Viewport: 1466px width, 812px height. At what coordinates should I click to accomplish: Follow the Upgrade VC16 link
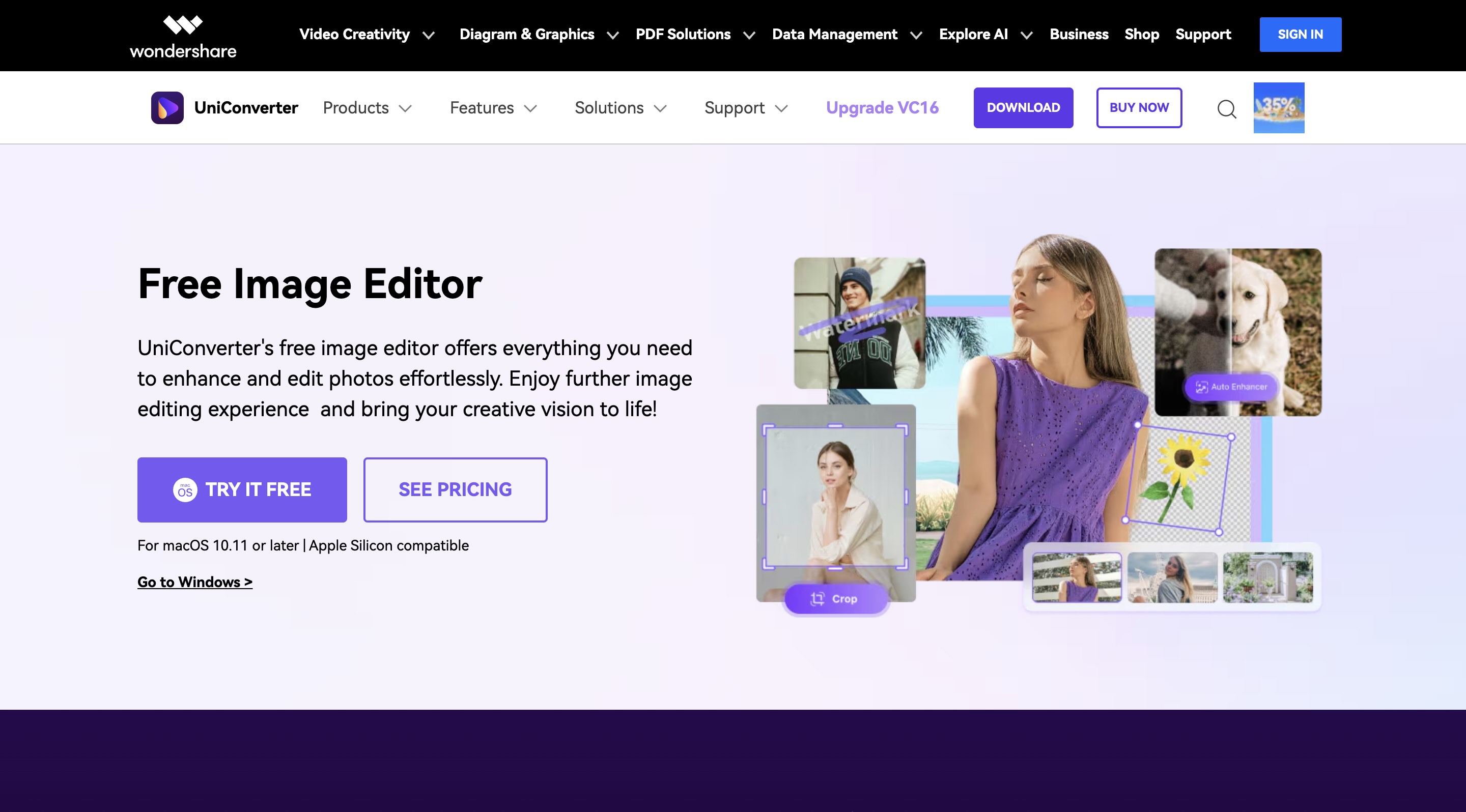882,107
